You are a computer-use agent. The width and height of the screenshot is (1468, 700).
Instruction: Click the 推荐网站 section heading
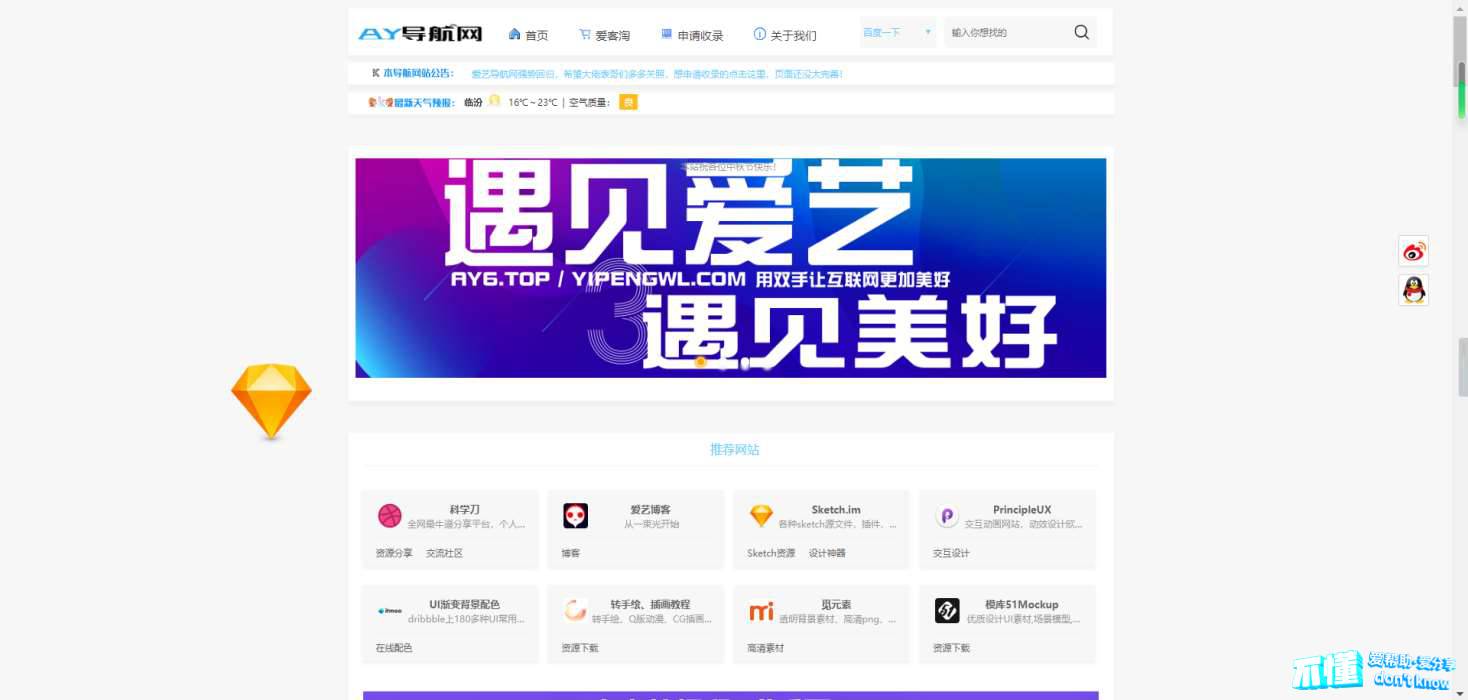click(735, 450)
